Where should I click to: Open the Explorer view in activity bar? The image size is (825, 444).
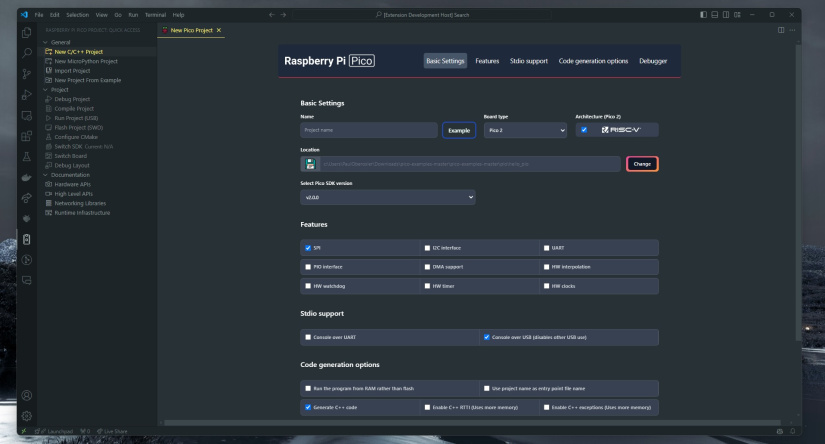coord(26,34)
